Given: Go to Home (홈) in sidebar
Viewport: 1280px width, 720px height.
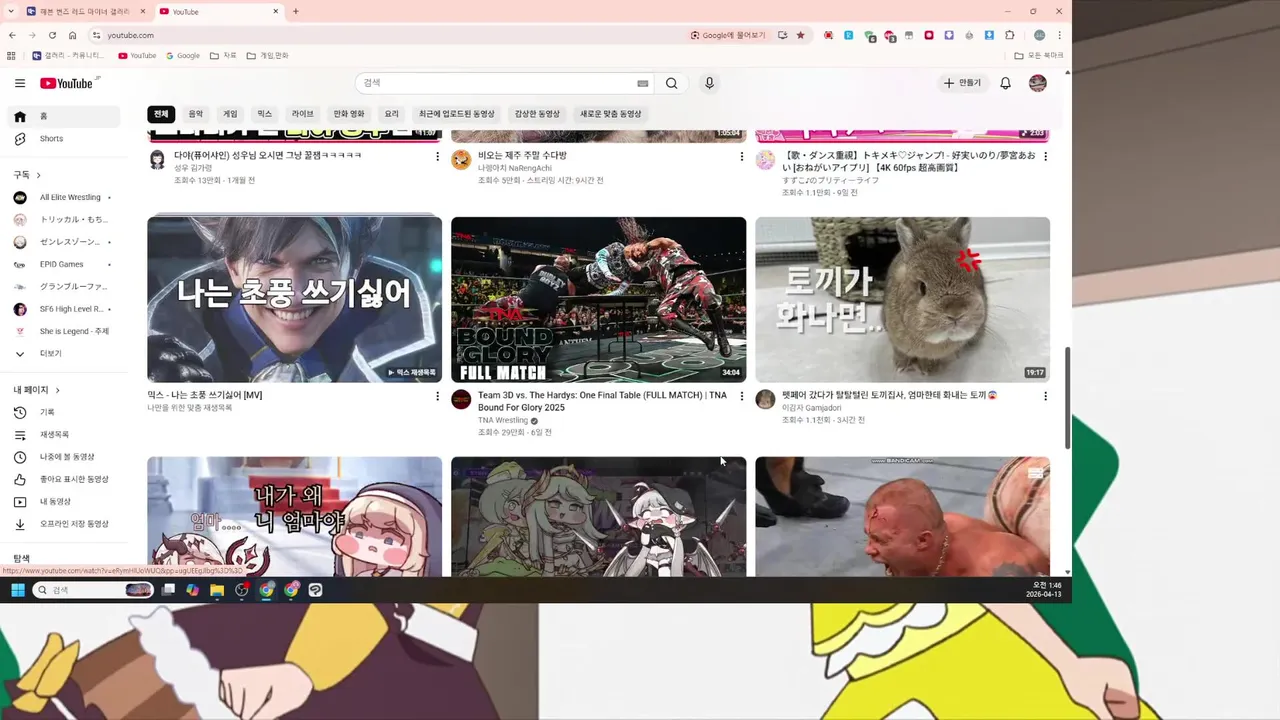Looking at the screenshot, I should [x=64, y=116].
